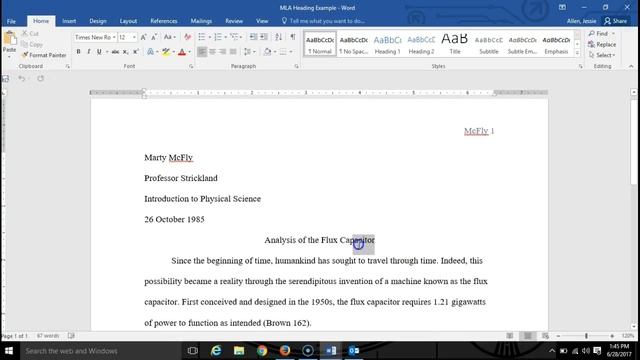Click the Undo button
Screen dimensions: 640x360
pyautogui.click(x=21, y=78)
